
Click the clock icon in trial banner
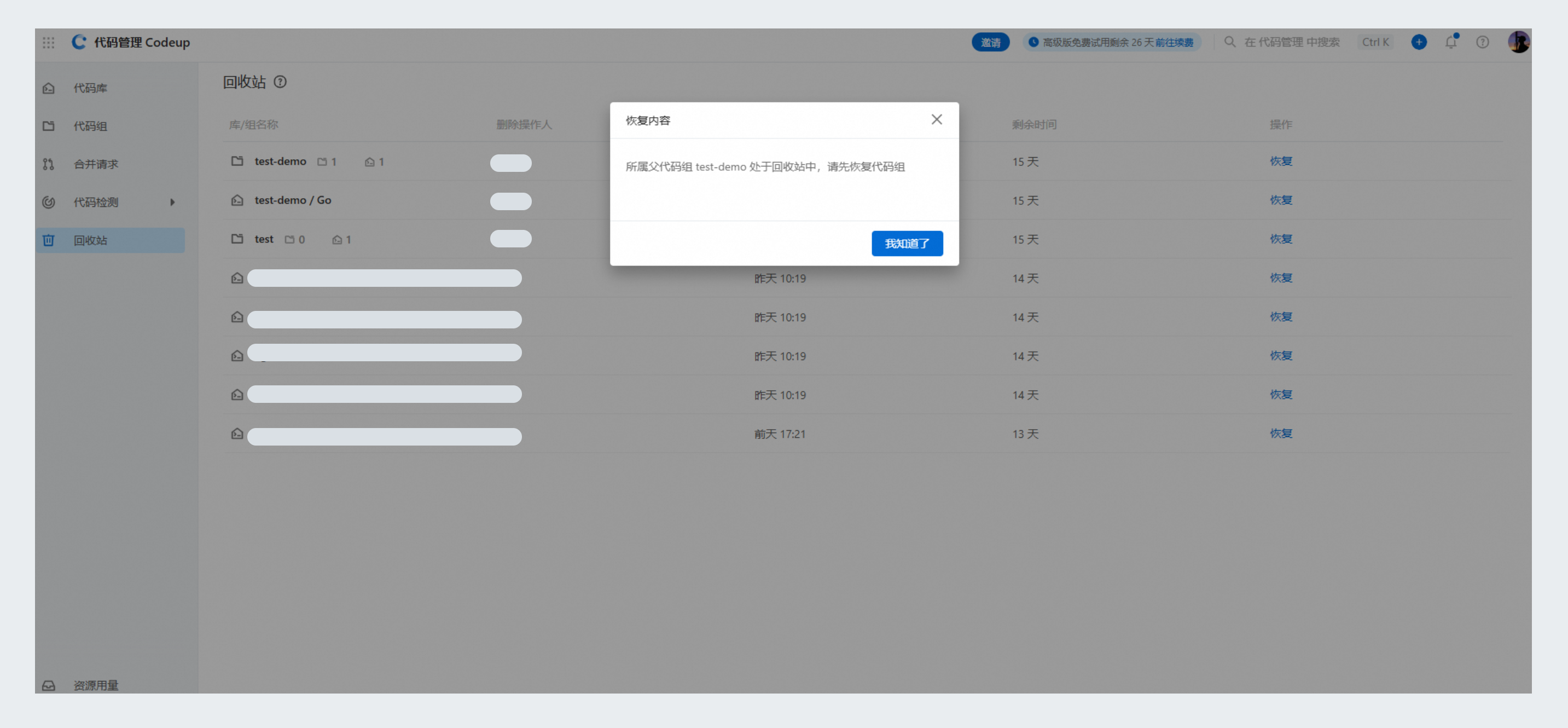point(1033,42)
